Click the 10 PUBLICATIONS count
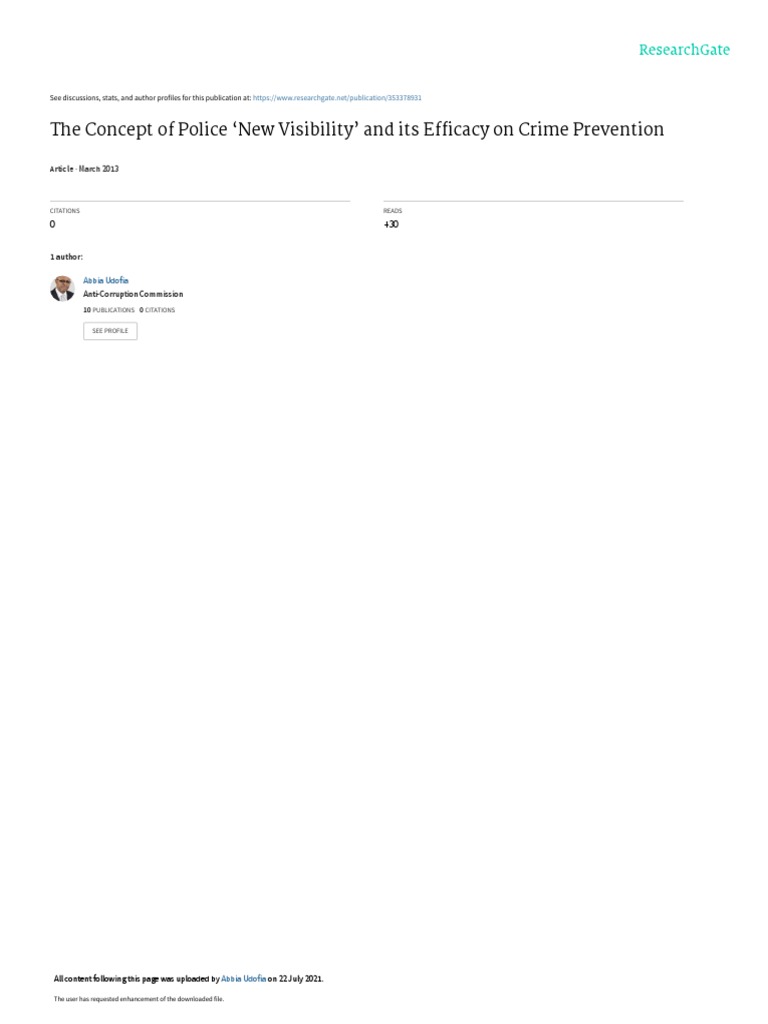The image size is (768, 1024). (x=109, y=310)
